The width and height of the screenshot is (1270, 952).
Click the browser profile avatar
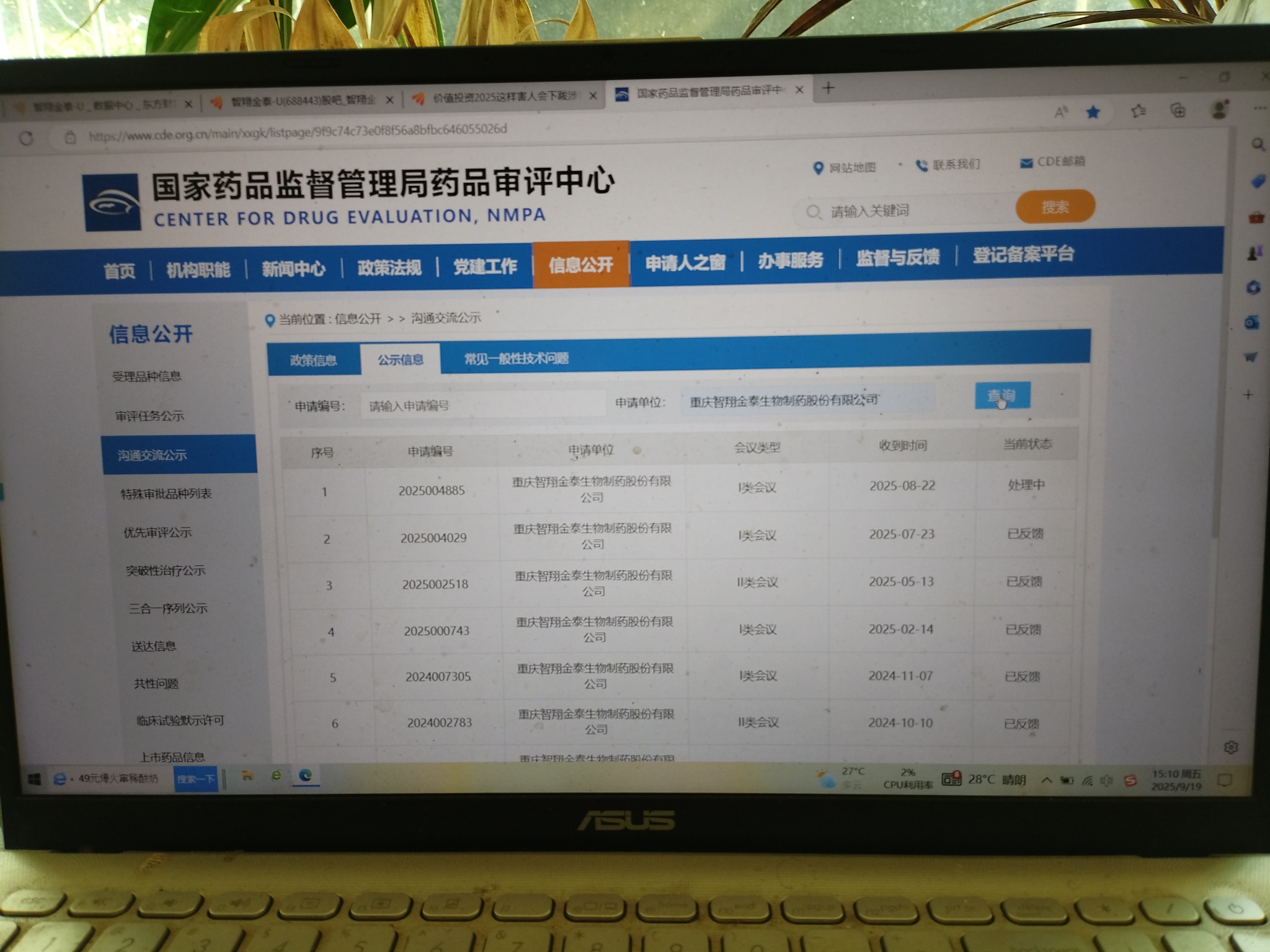1219,110
